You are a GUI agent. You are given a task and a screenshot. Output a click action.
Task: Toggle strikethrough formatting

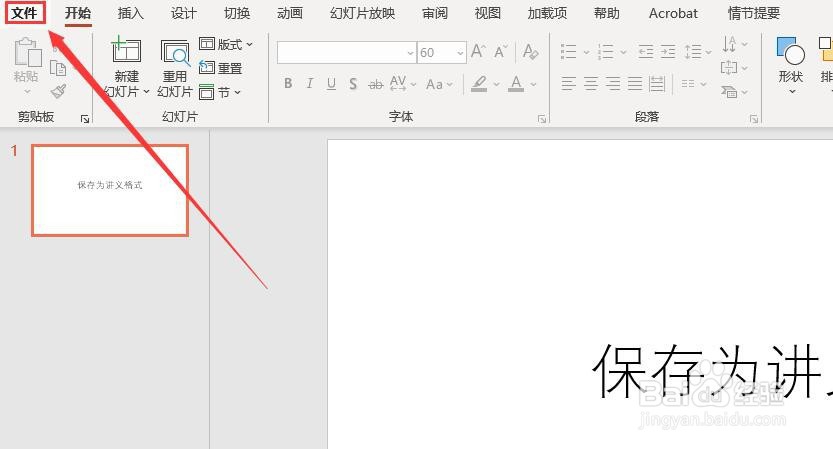pyautogui.click(x=376, y=84)
